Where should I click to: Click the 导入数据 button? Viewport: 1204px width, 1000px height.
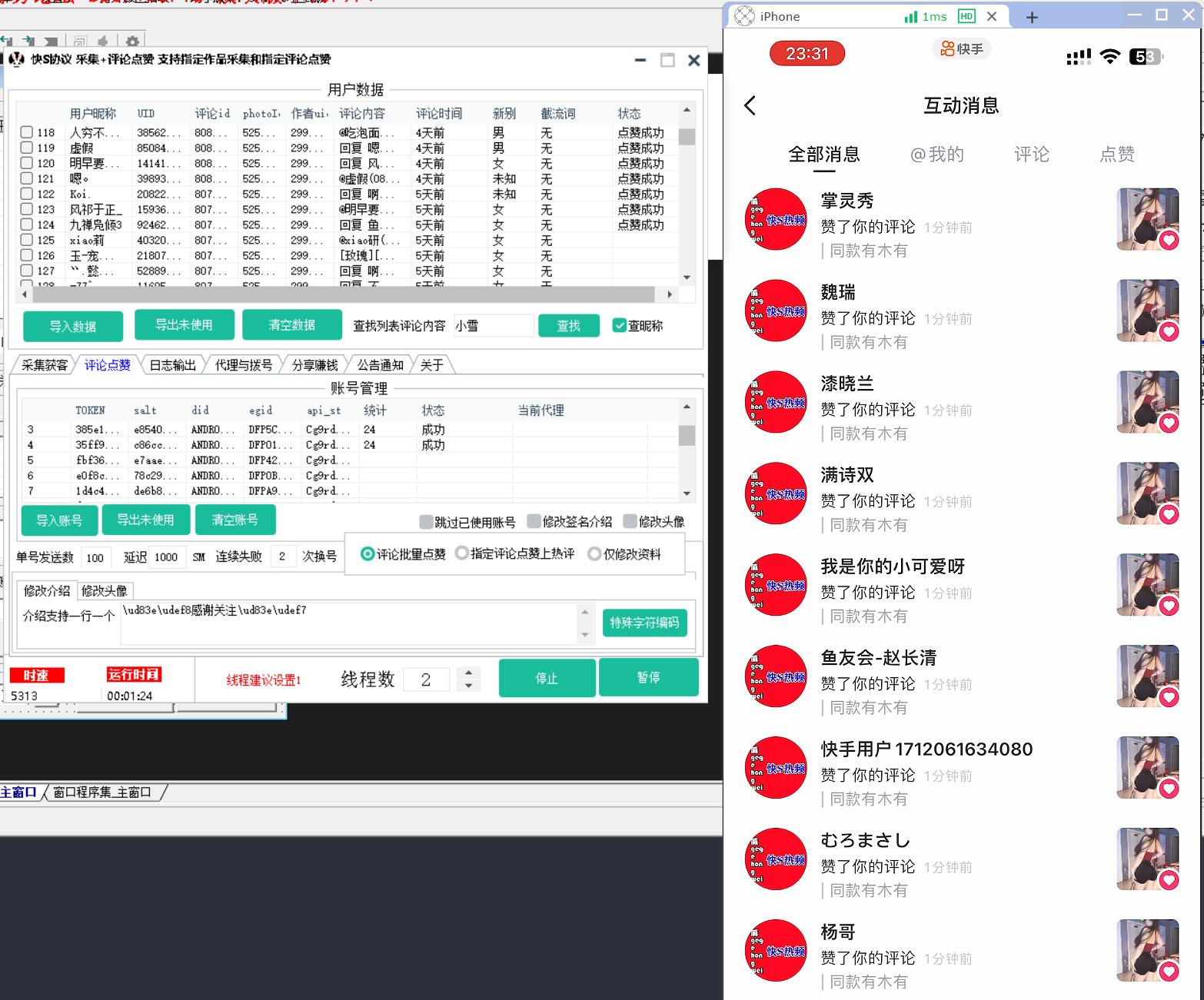73,326
